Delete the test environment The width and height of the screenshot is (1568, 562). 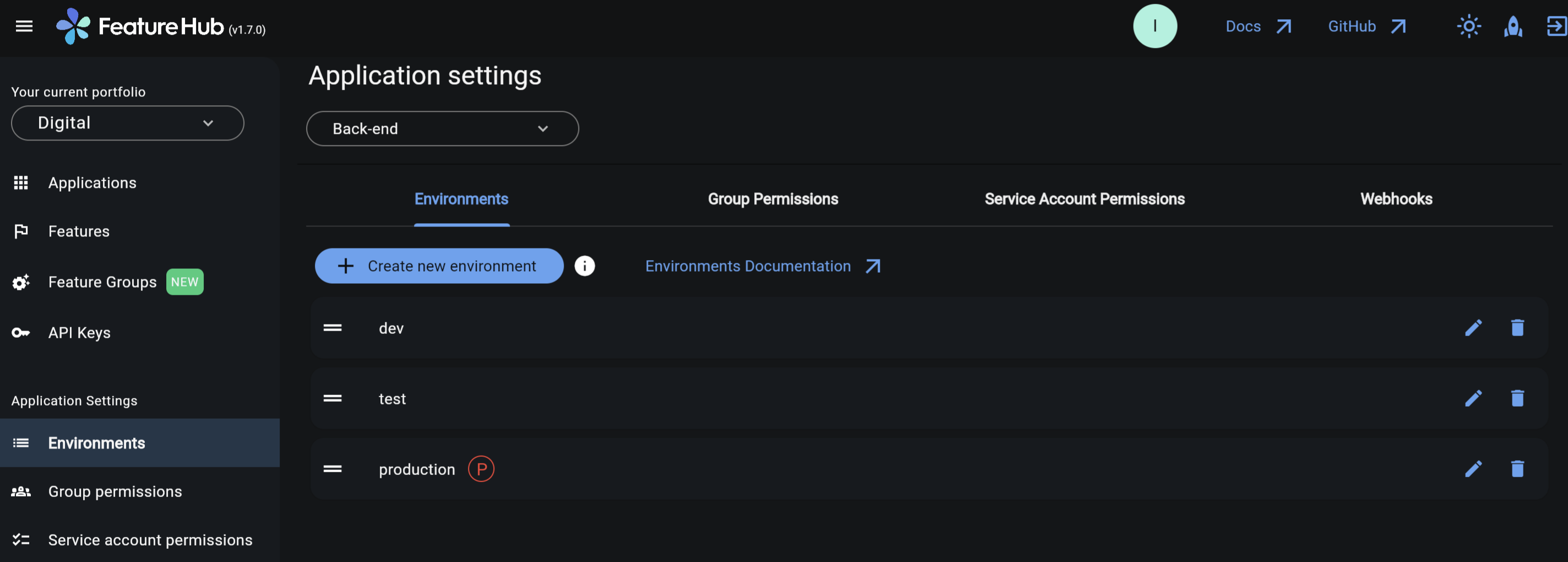1517,399
